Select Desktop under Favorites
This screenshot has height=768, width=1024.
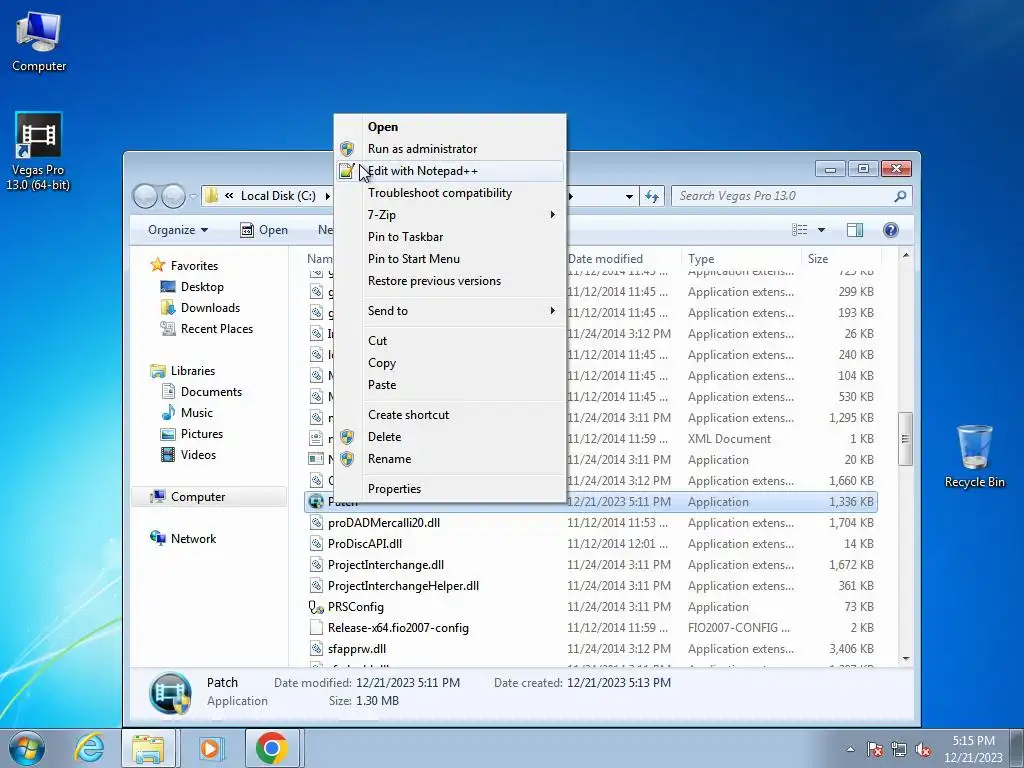click(202, 287)
